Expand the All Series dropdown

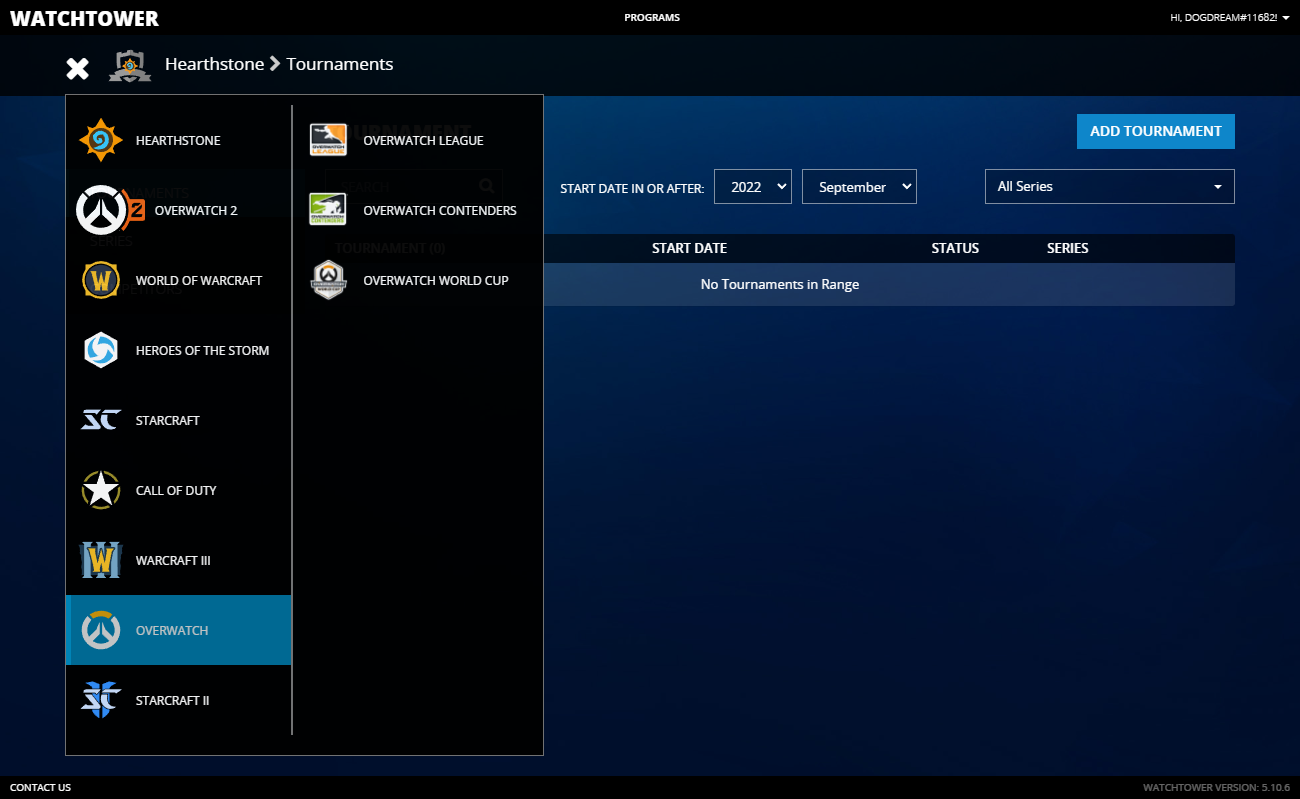(1110, 187)
